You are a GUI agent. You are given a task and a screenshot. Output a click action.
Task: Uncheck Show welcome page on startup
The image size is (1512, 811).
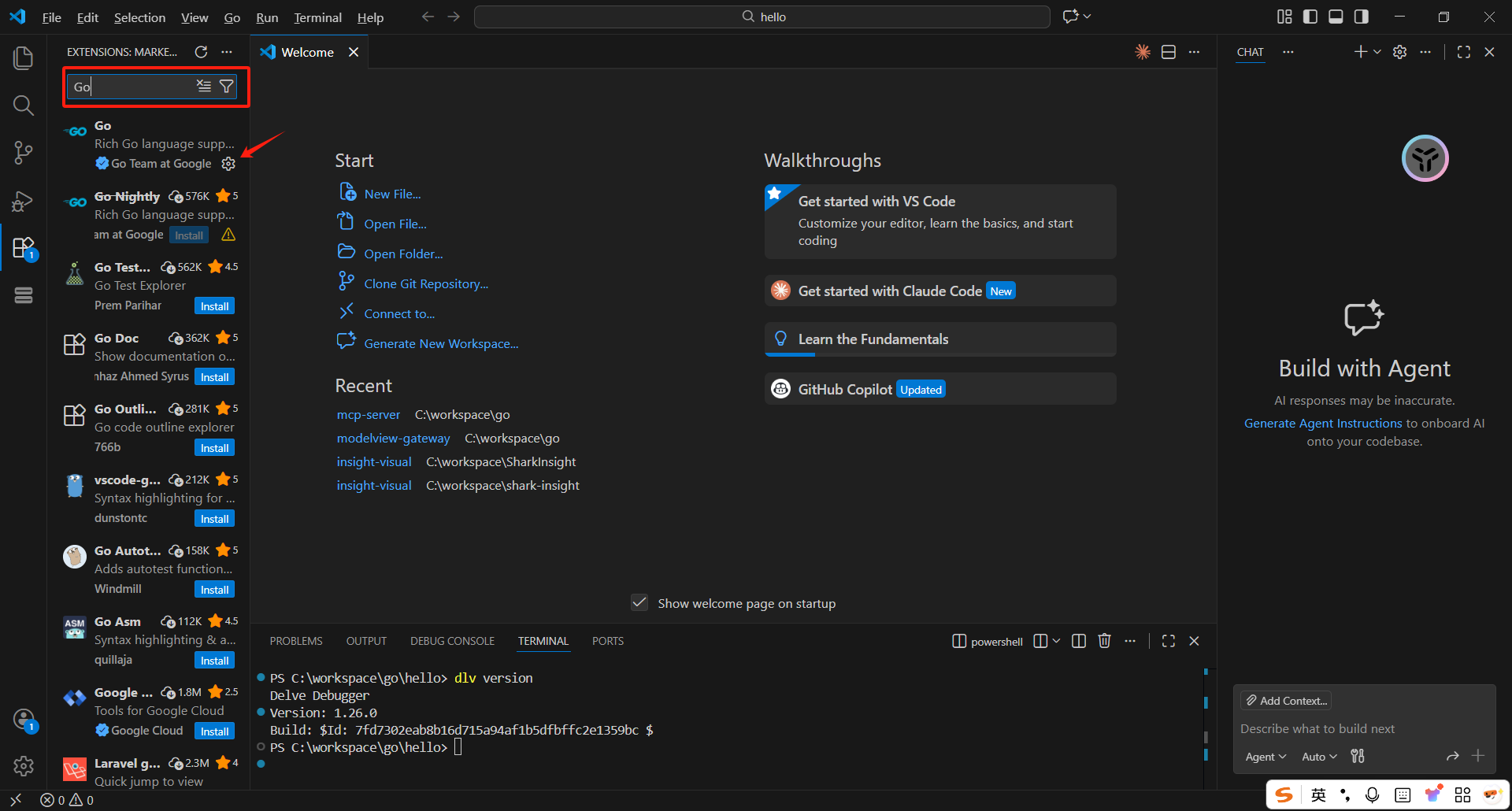(x=639, y=603)
